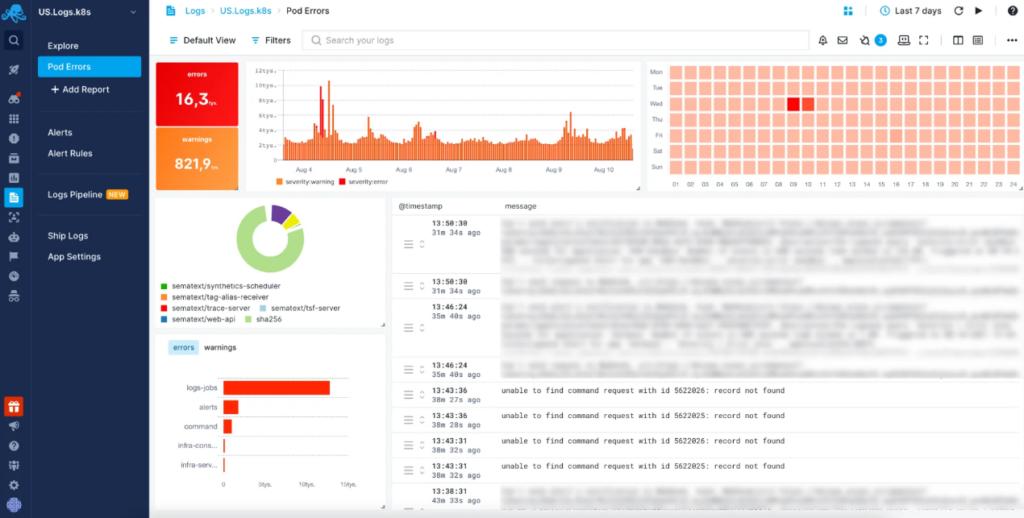Viewport: 1024px width, 518px height.
Task: Open the settings gear icon in left rail
Action: pos(14,485)
